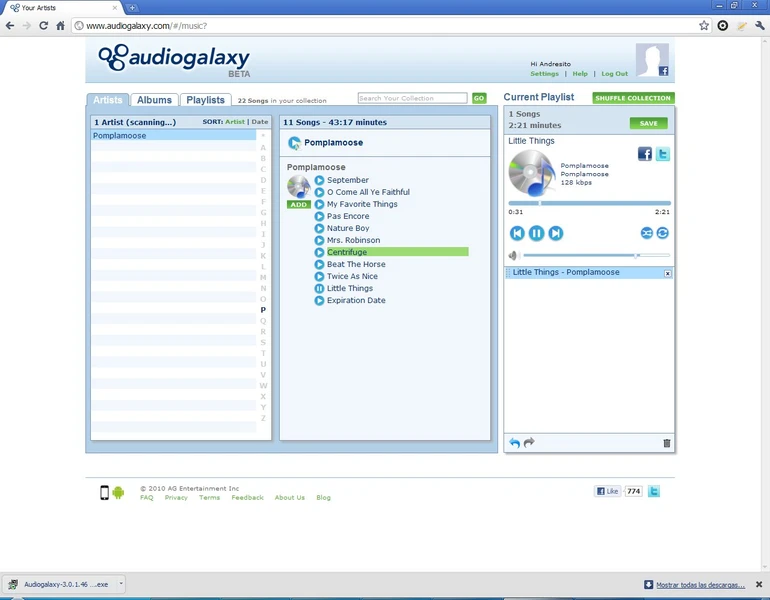This screenshot has height=600, width=770.
Task: Adjust the volume slider
Action: [x=596, y=255]
